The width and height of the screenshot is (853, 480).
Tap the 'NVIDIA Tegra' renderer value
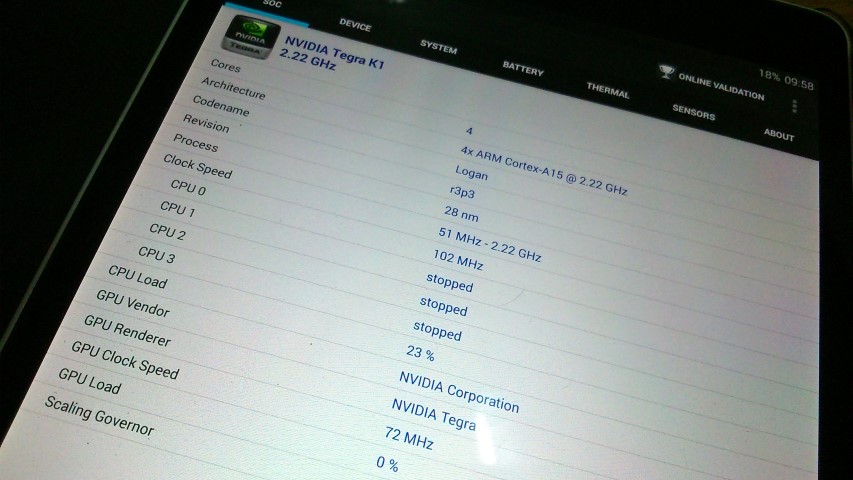tap(434, 414)
